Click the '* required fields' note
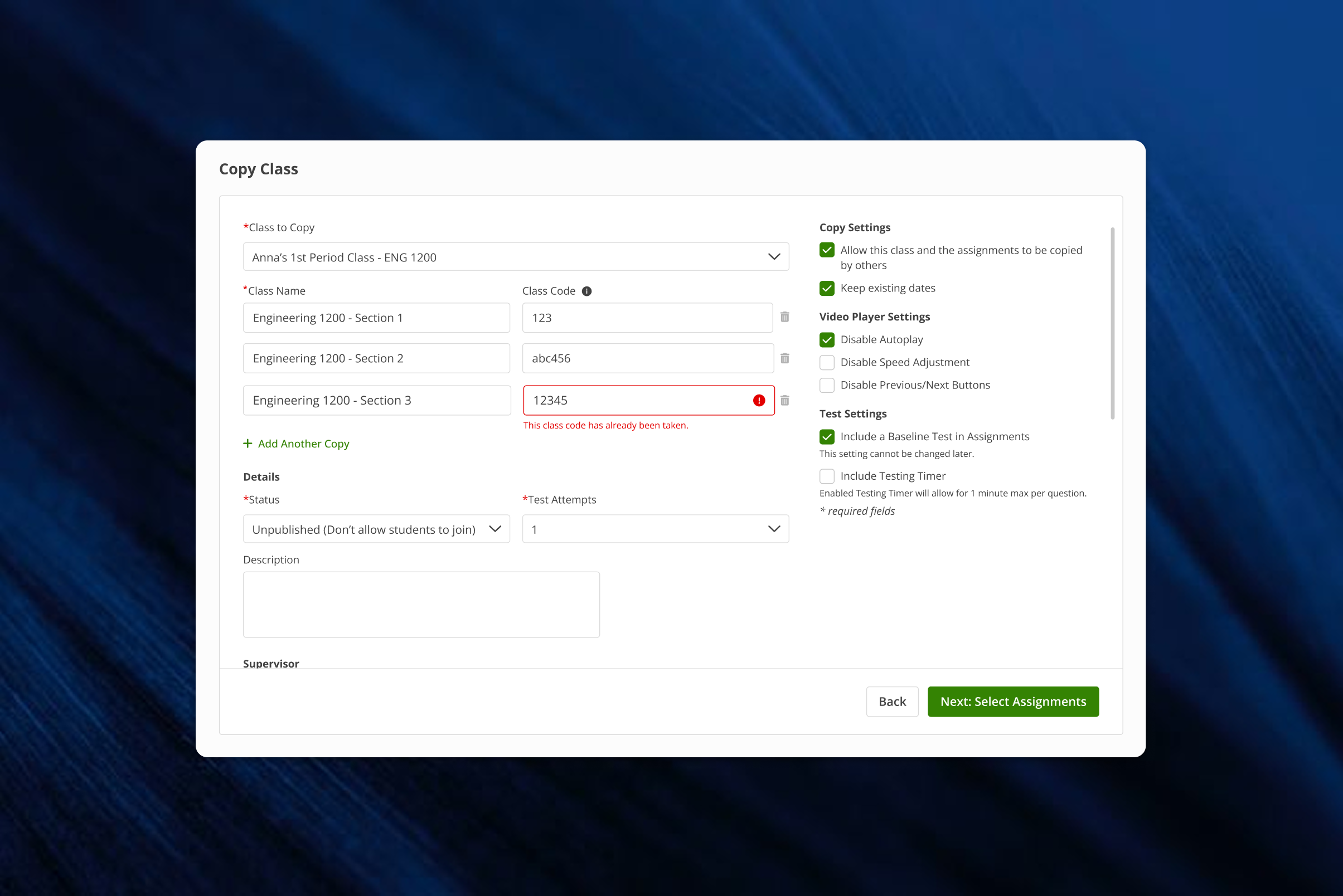This screenshot has width=1343, height=896. click(x=857, y=511)
